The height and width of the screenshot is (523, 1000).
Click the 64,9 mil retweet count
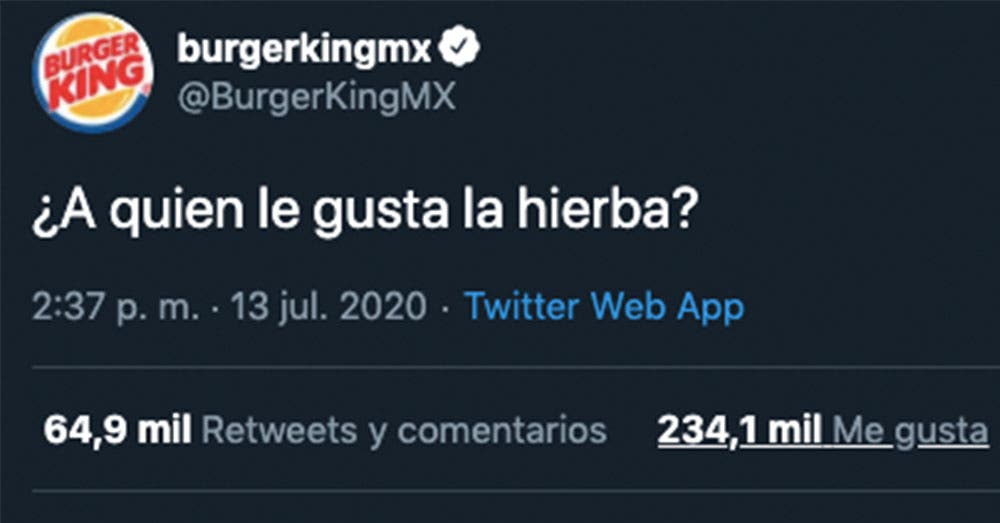click(117, 430)
